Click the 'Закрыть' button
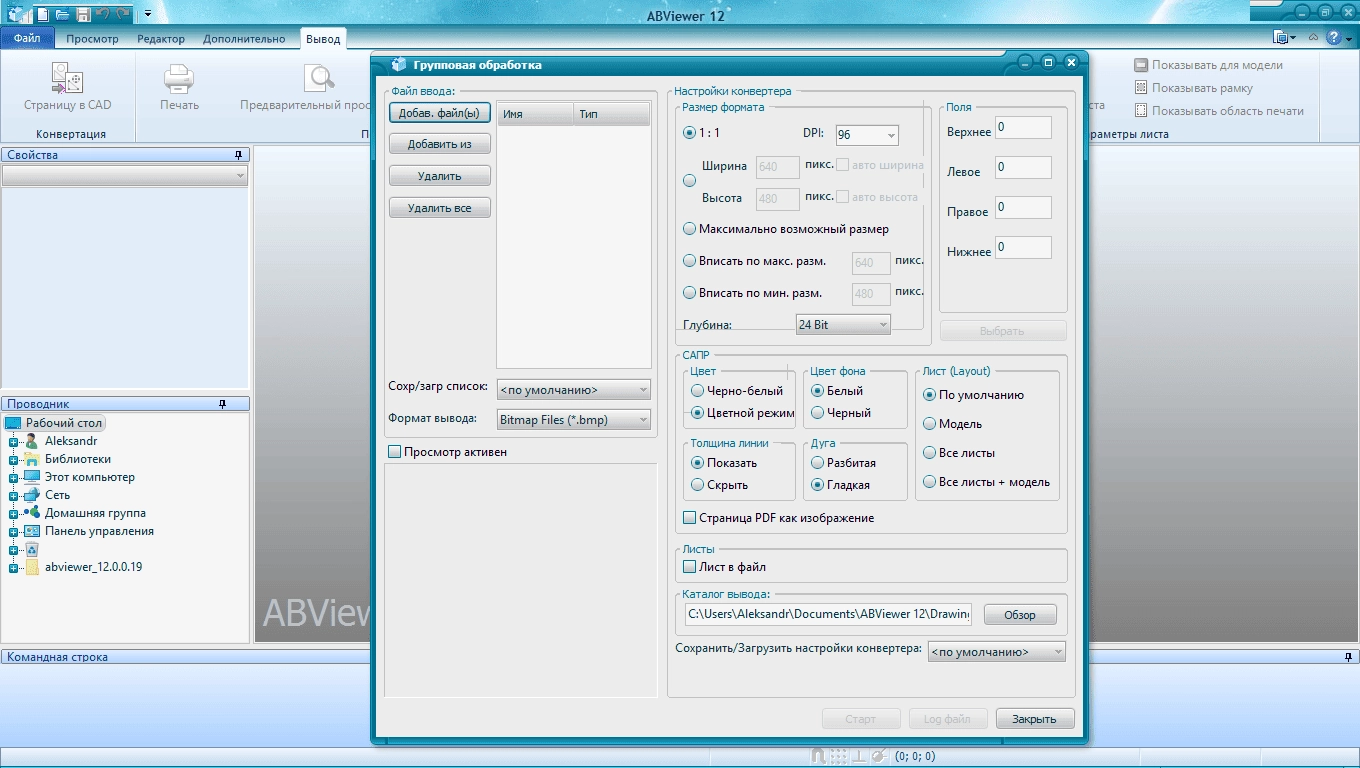The height and width of the screenshot is (768, 1360). point(1034,719)
